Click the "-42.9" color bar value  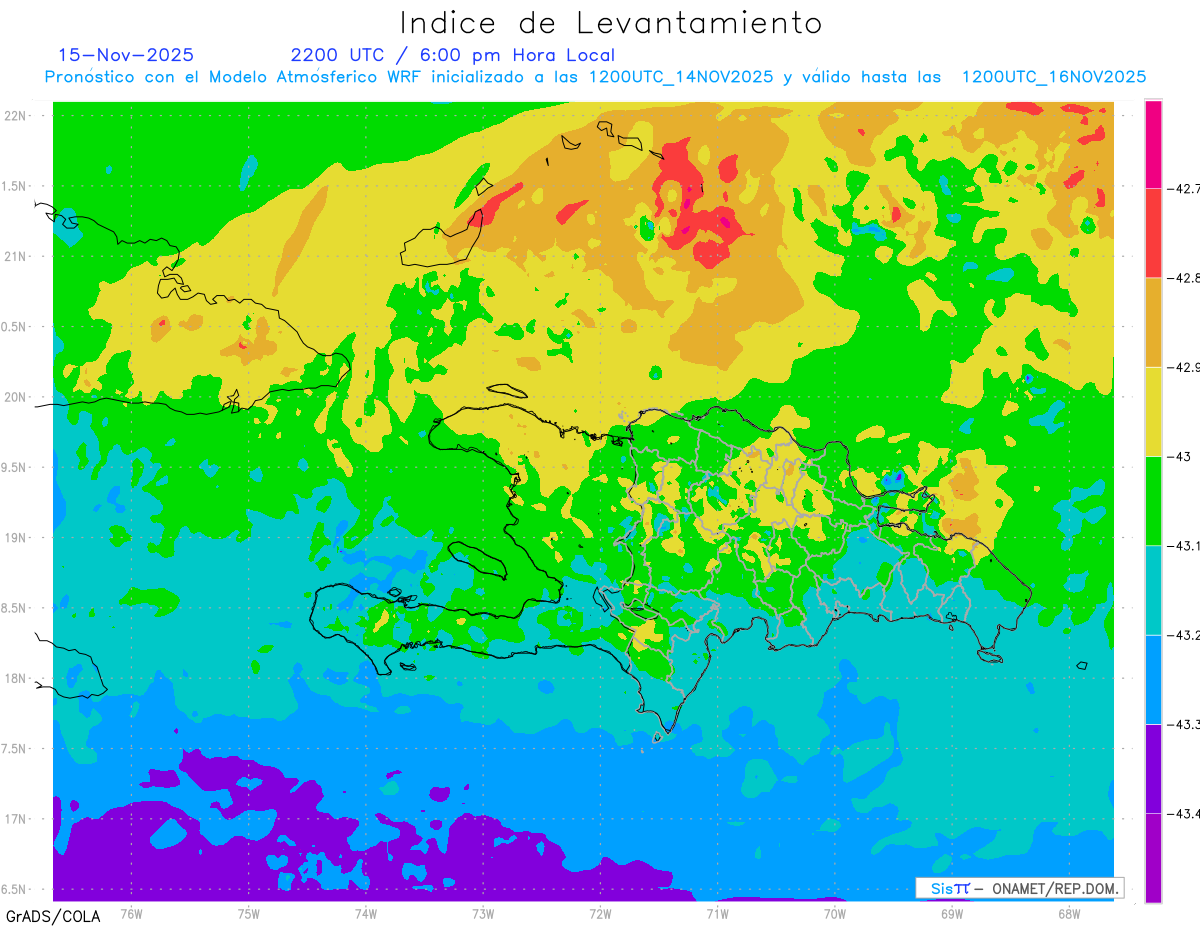click(1182, 367)
